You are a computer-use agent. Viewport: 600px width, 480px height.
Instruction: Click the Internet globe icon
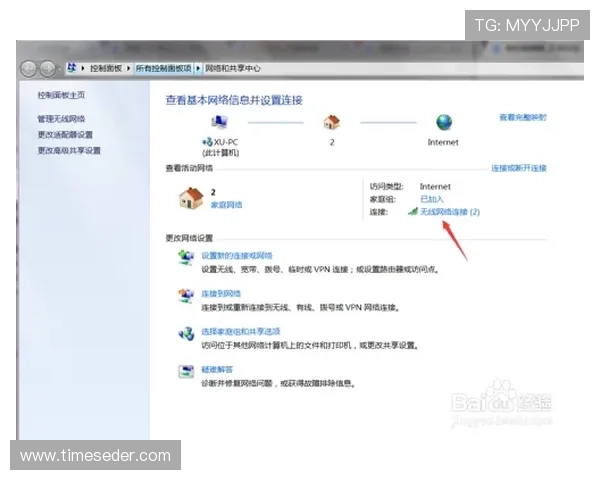(x=444, y=122)
